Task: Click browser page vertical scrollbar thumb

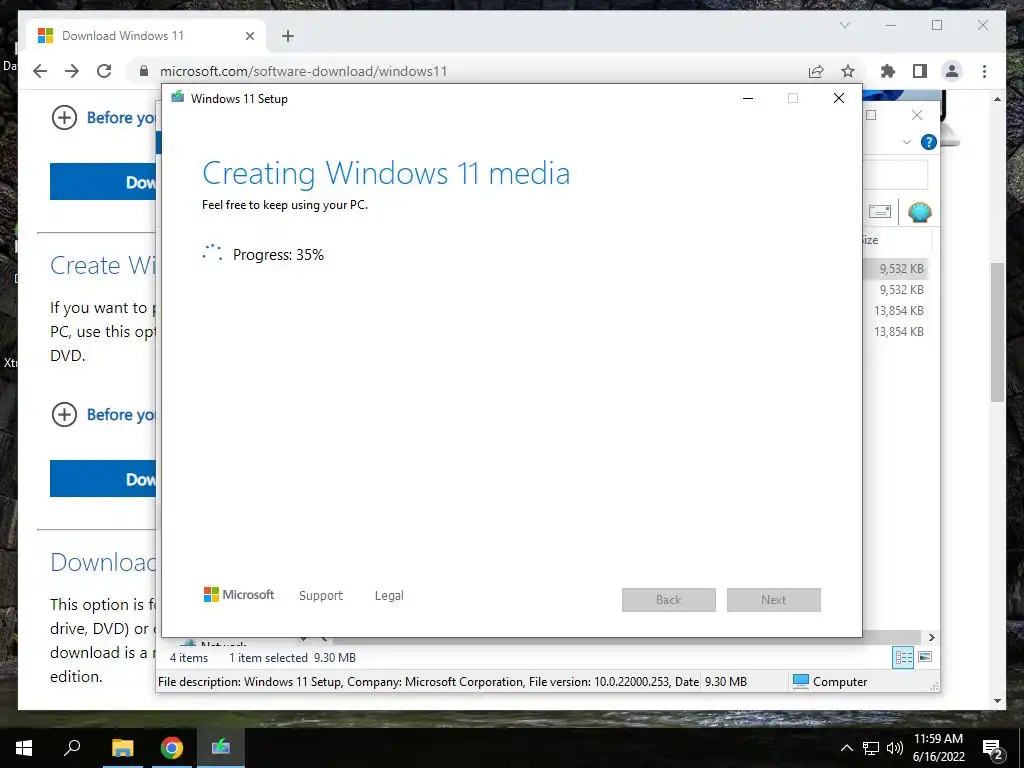Action: tap(997, 332)
